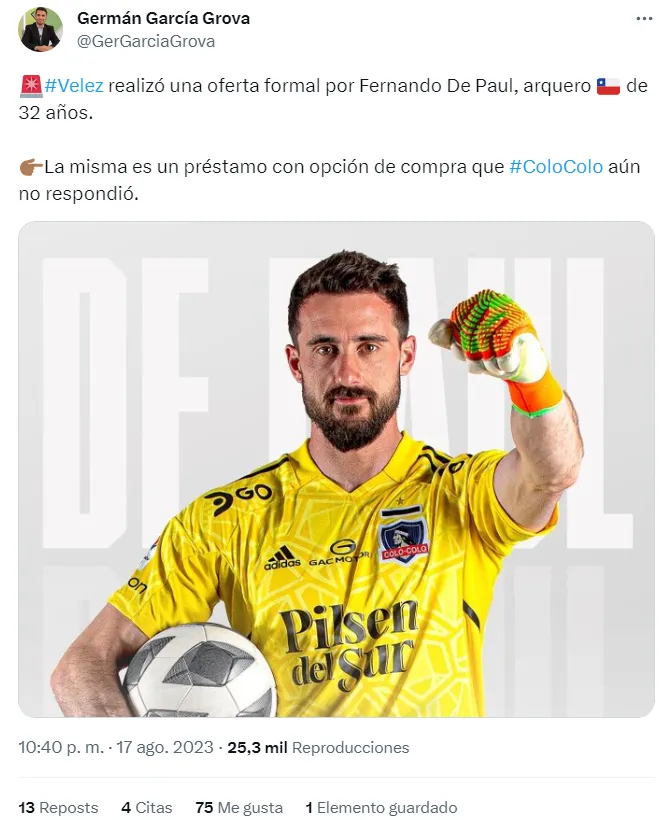Show the 4 Citas list
Screen dimensions: 665x820
tap(146, 807)
